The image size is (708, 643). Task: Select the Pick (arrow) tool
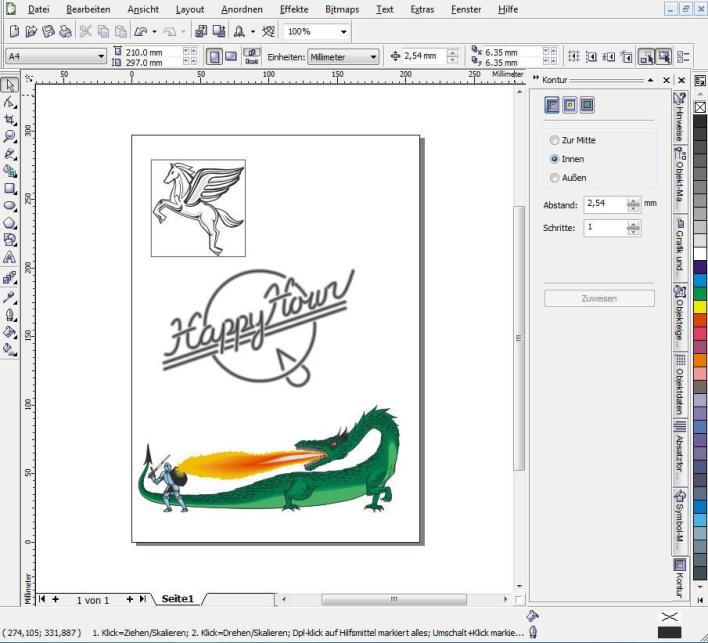pos(10,85)
